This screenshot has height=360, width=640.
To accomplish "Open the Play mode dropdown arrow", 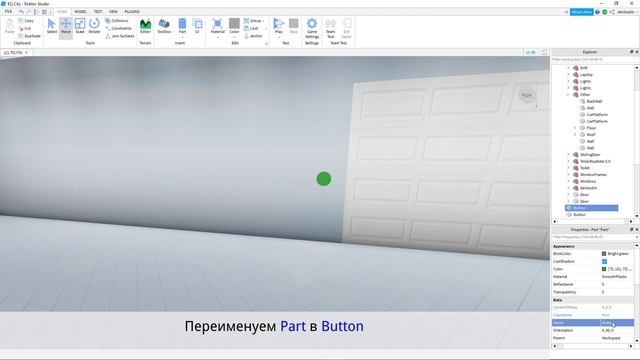I will (x=279, y=37).
